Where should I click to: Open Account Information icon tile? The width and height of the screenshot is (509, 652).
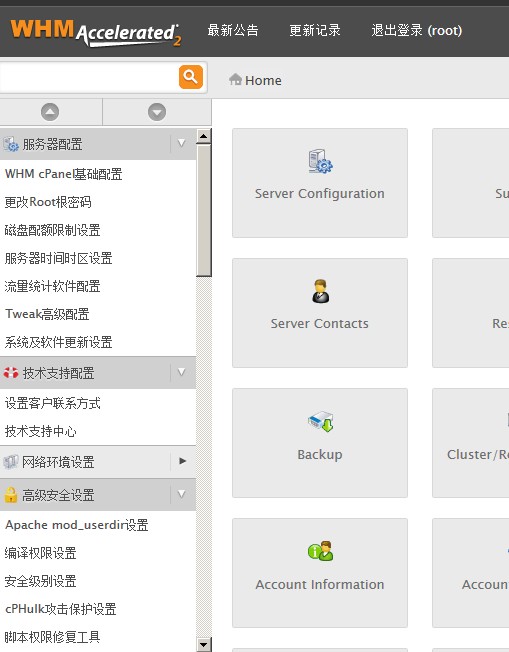pos(320,573)
